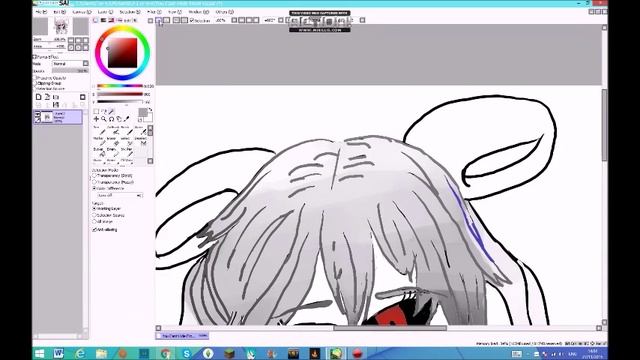Toggle Color Wheel panel icon

point(96,20)
